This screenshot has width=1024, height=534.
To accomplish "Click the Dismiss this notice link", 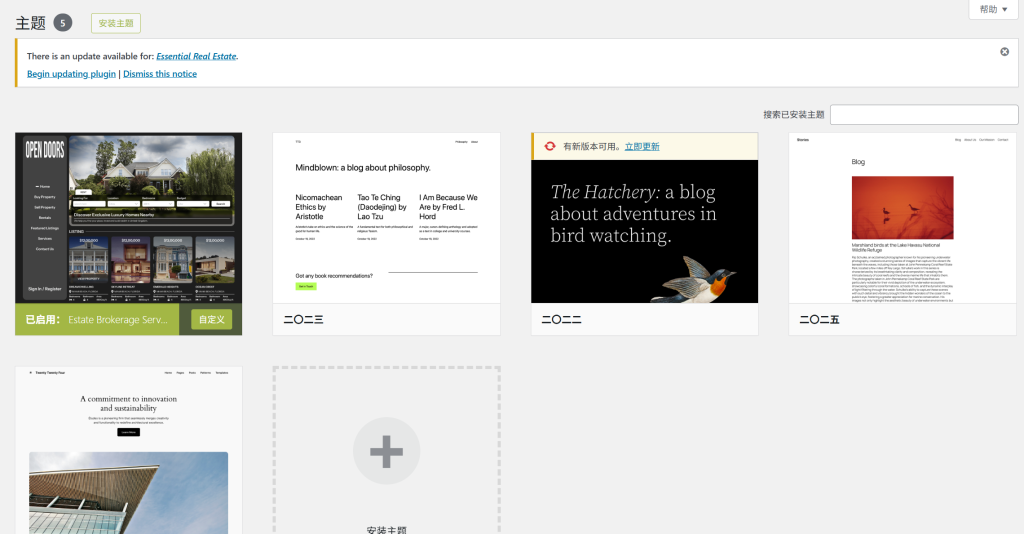I will coord(160,74).
